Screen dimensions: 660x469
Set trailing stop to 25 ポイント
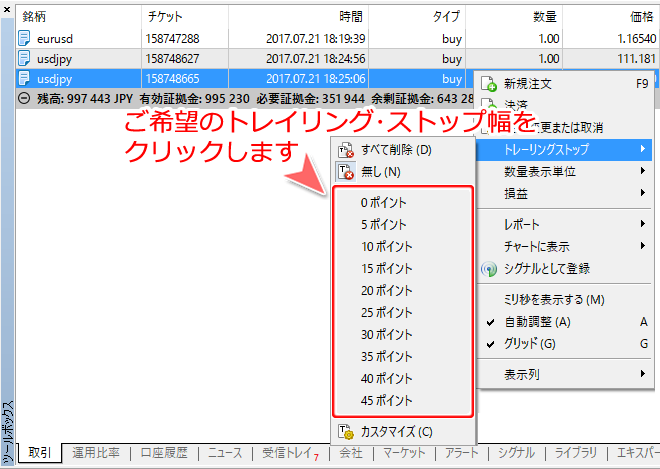coord(403,312)
